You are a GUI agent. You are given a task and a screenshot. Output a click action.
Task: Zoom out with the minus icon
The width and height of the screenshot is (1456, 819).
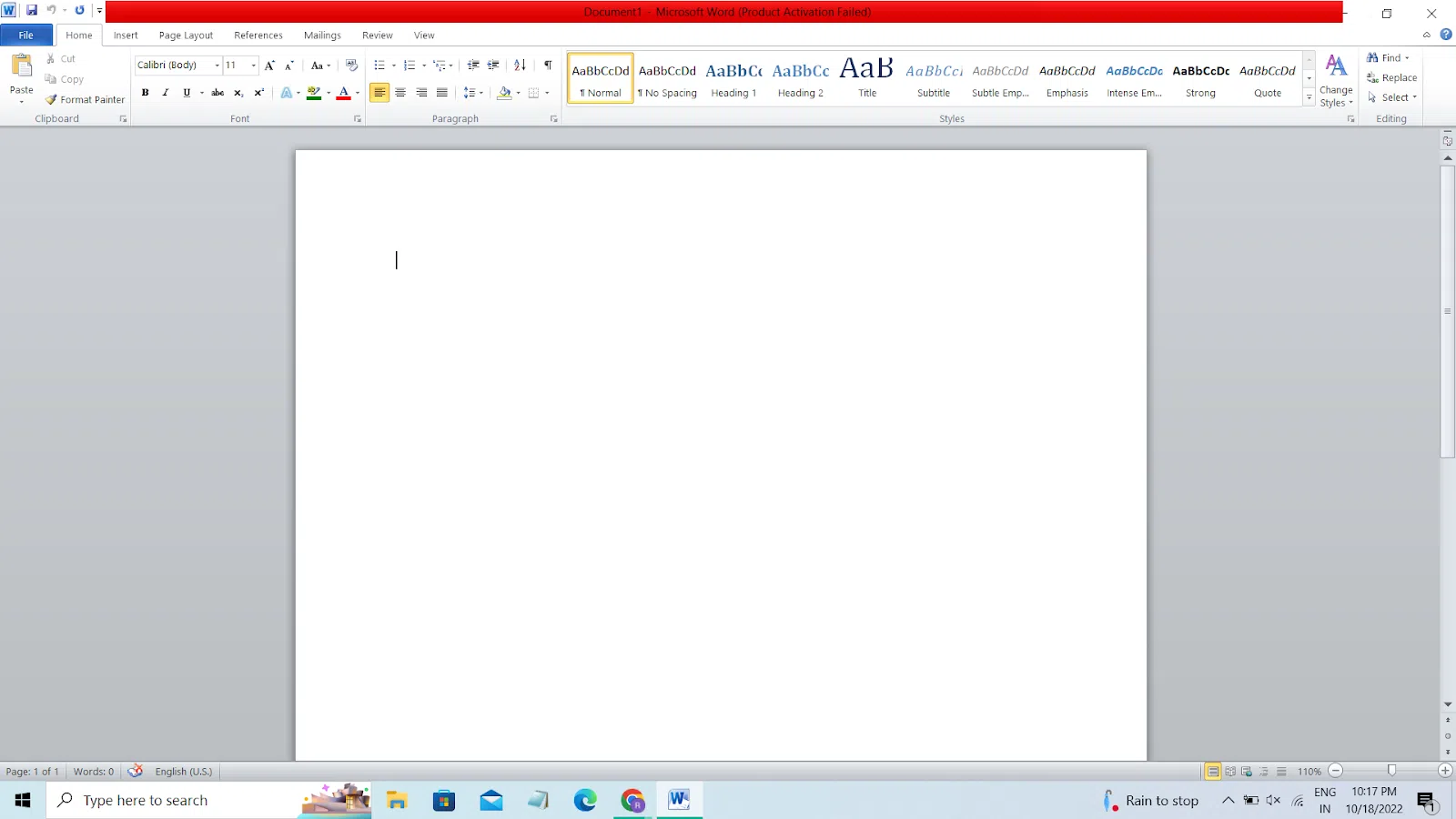[1335, 771]
